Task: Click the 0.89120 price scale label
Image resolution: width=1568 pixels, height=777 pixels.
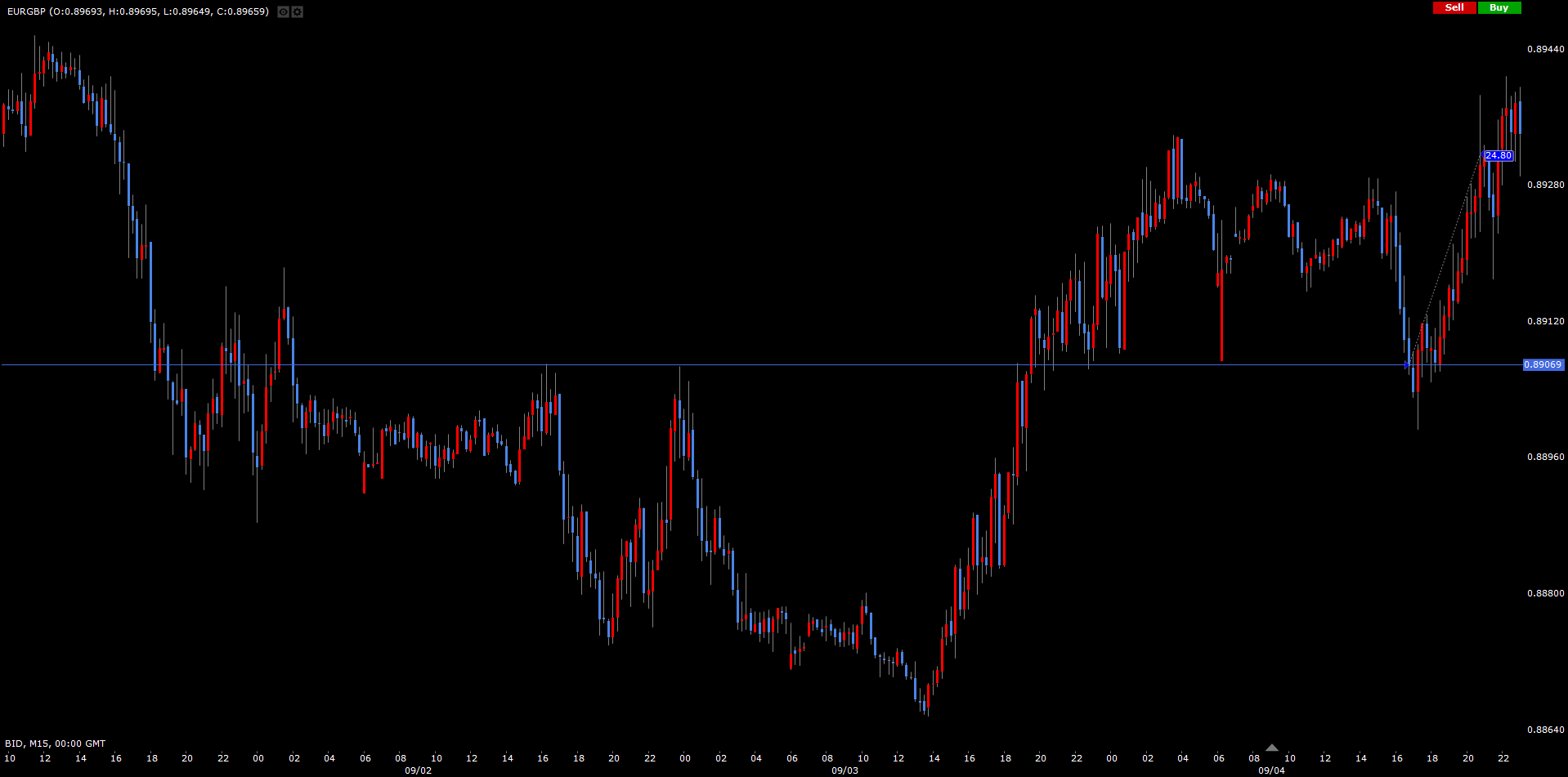Action: click(x=1545, y=321)
